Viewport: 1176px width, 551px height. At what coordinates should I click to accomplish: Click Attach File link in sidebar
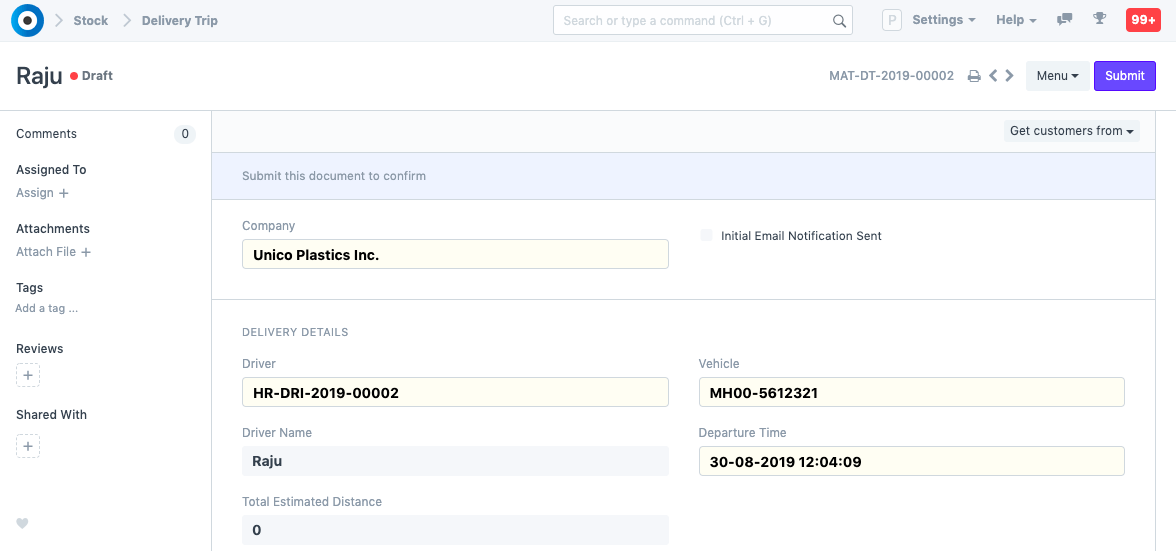[x=53, y=252]
